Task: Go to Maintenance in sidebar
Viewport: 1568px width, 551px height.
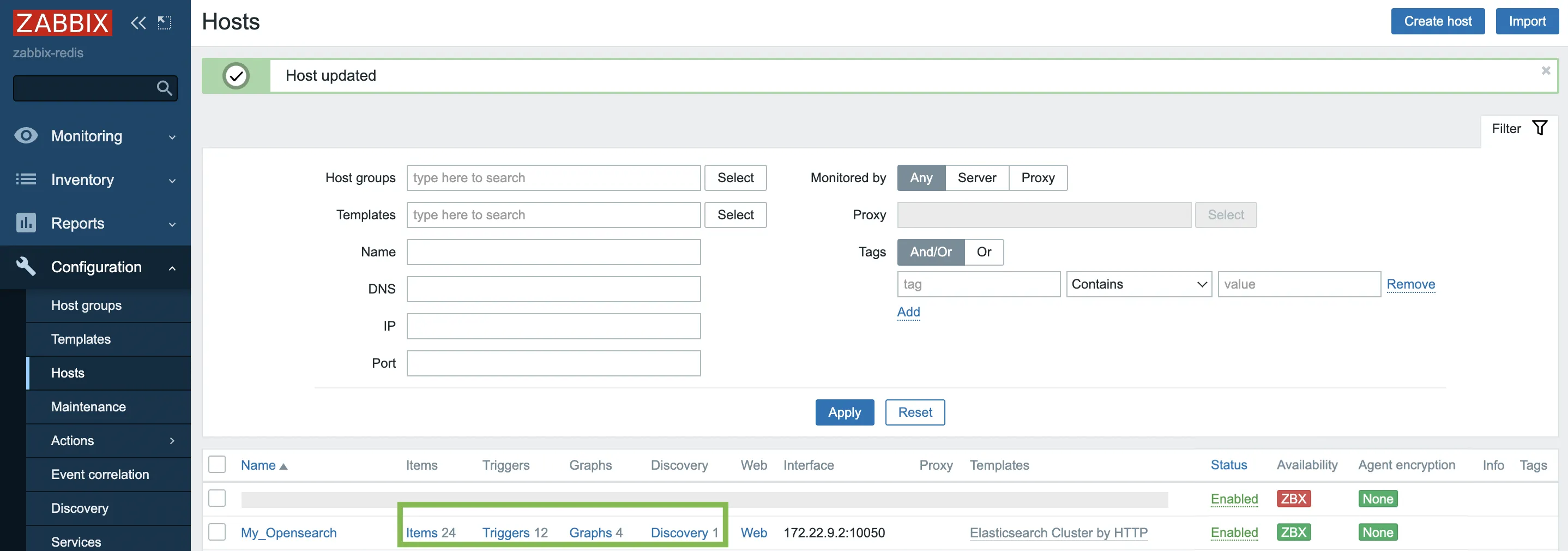Action: pyautogui.click(x=88, y=407)
